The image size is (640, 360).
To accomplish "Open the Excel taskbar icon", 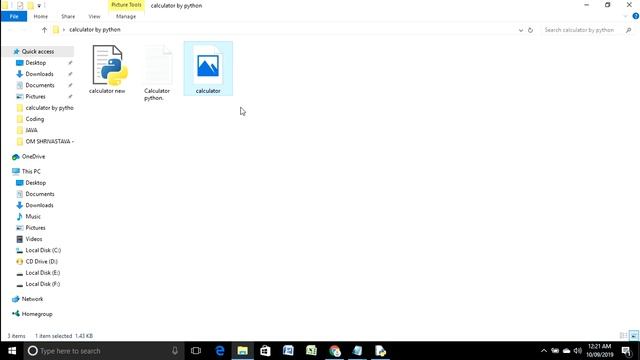I will pyautogui.click(x=311, y=351).
